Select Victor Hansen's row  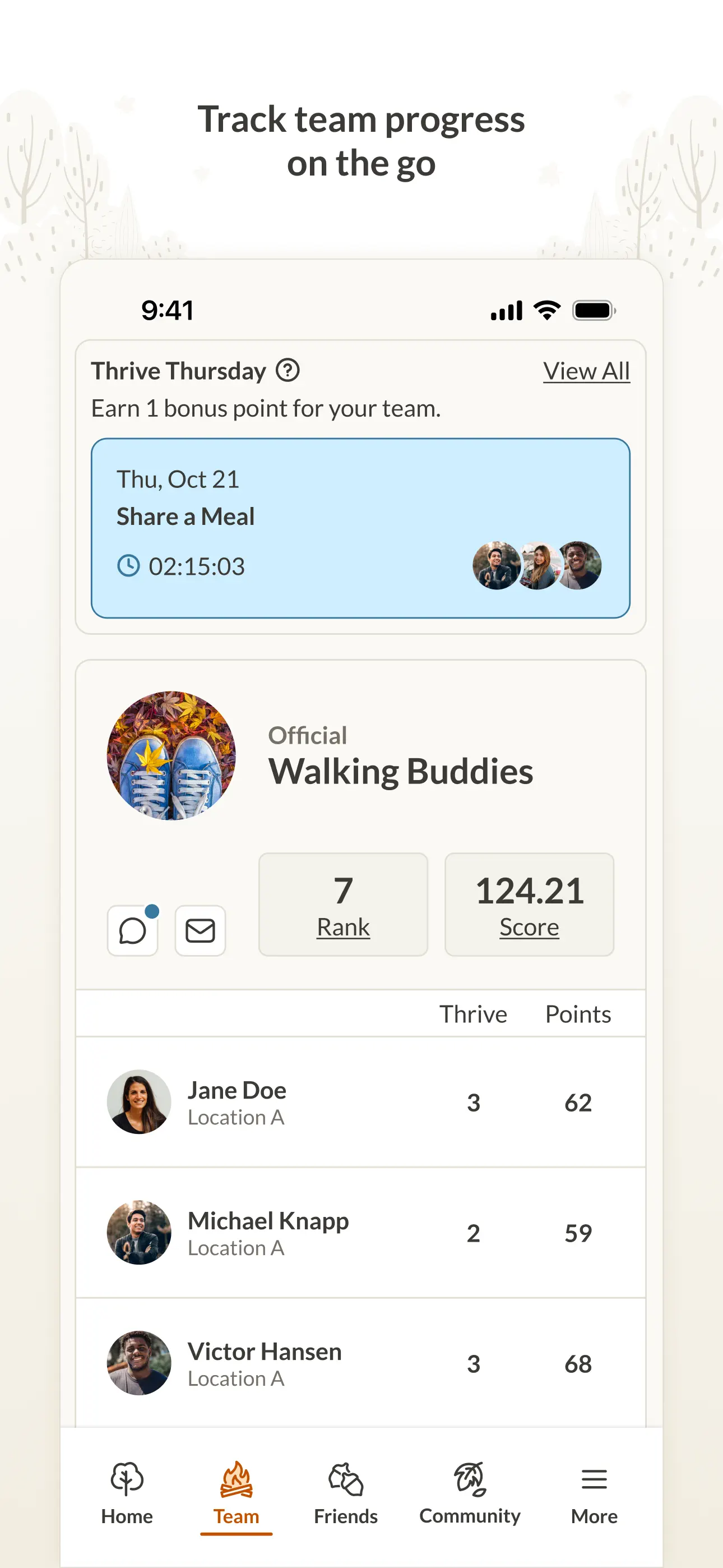(361, 1363)
